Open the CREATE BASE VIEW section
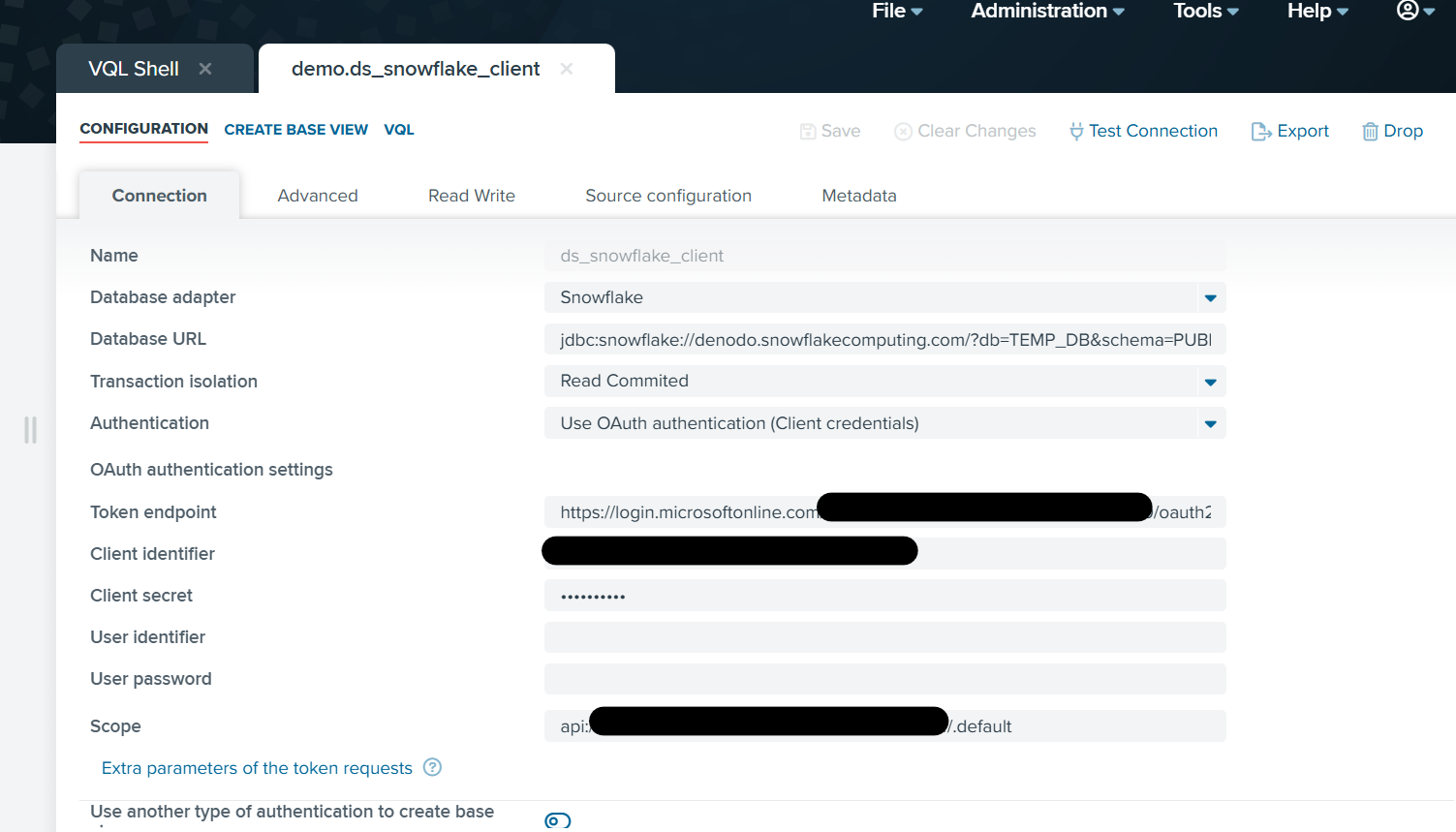1456x832 pixels. point(295,130)
